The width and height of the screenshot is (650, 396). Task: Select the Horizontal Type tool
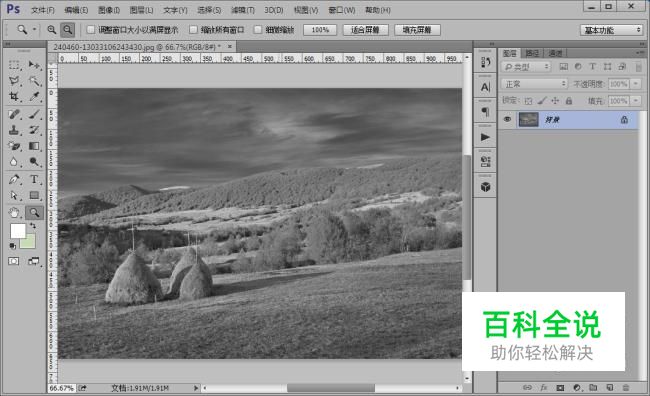click(34, 179)
